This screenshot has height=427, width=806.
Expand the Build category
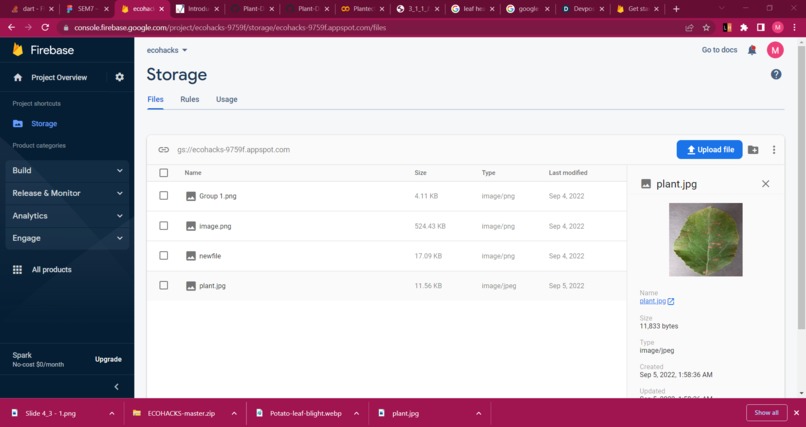pos(67,171)
